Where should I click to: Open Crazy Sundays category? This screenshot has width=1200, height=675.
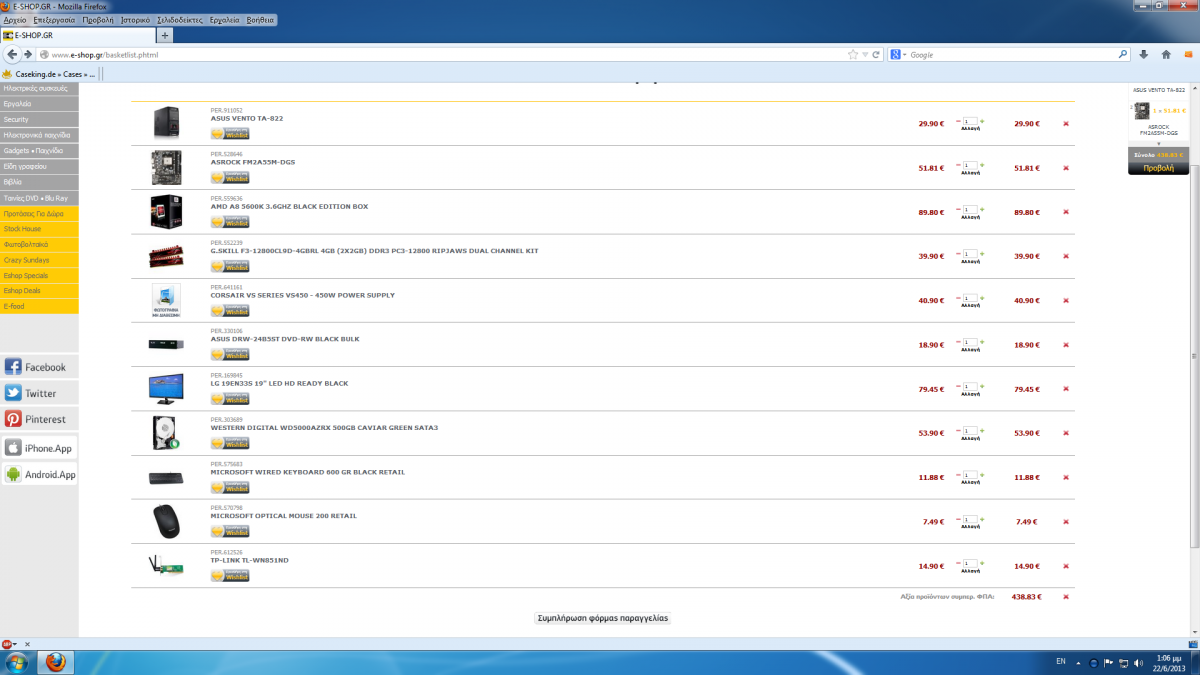pyautogui.click(x=39, y=260)
